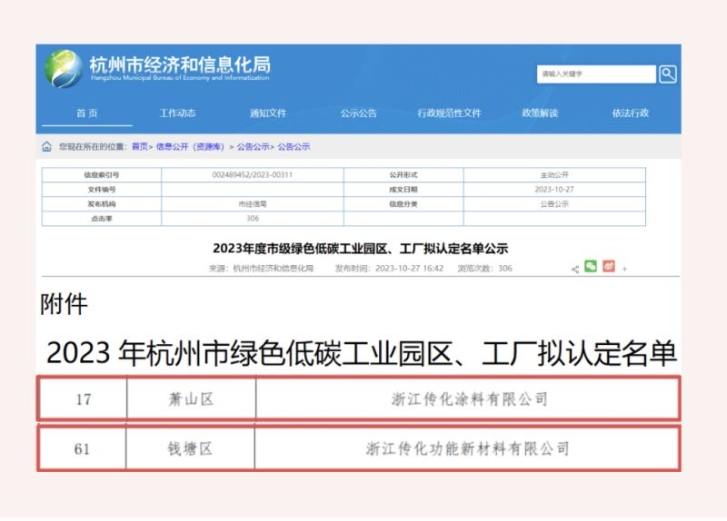Click the search magnifier icon

667,74
